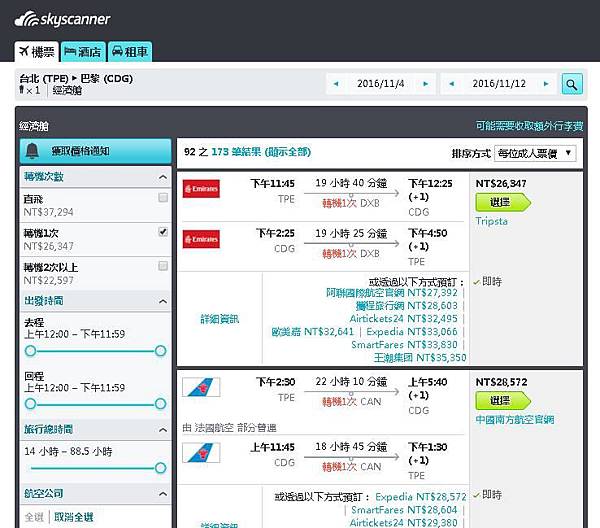This screenshot has height=528, width=600.
Task: Click the Tripsta provider link
Action: [x=492, y=221]
